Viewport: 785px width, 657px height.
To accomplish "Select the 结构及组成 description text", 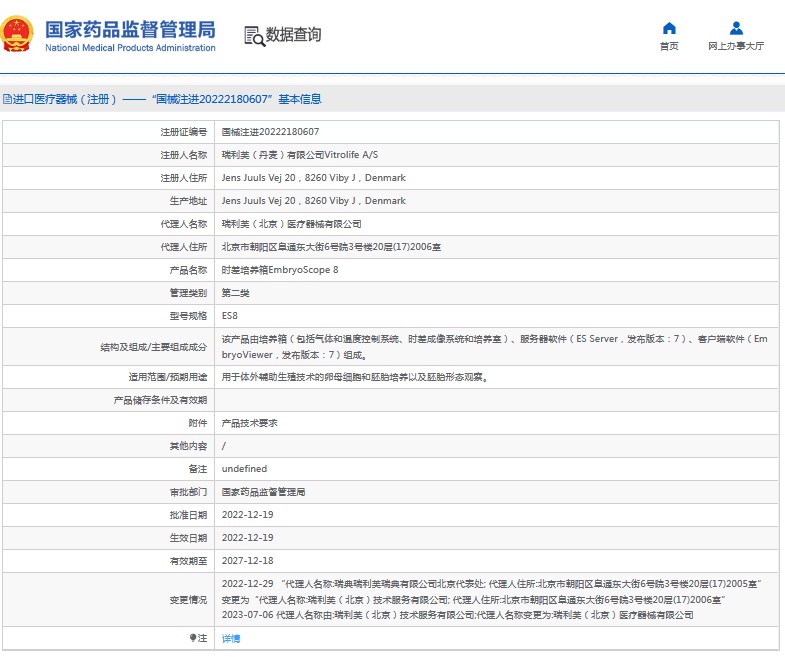I will [495, 347].
